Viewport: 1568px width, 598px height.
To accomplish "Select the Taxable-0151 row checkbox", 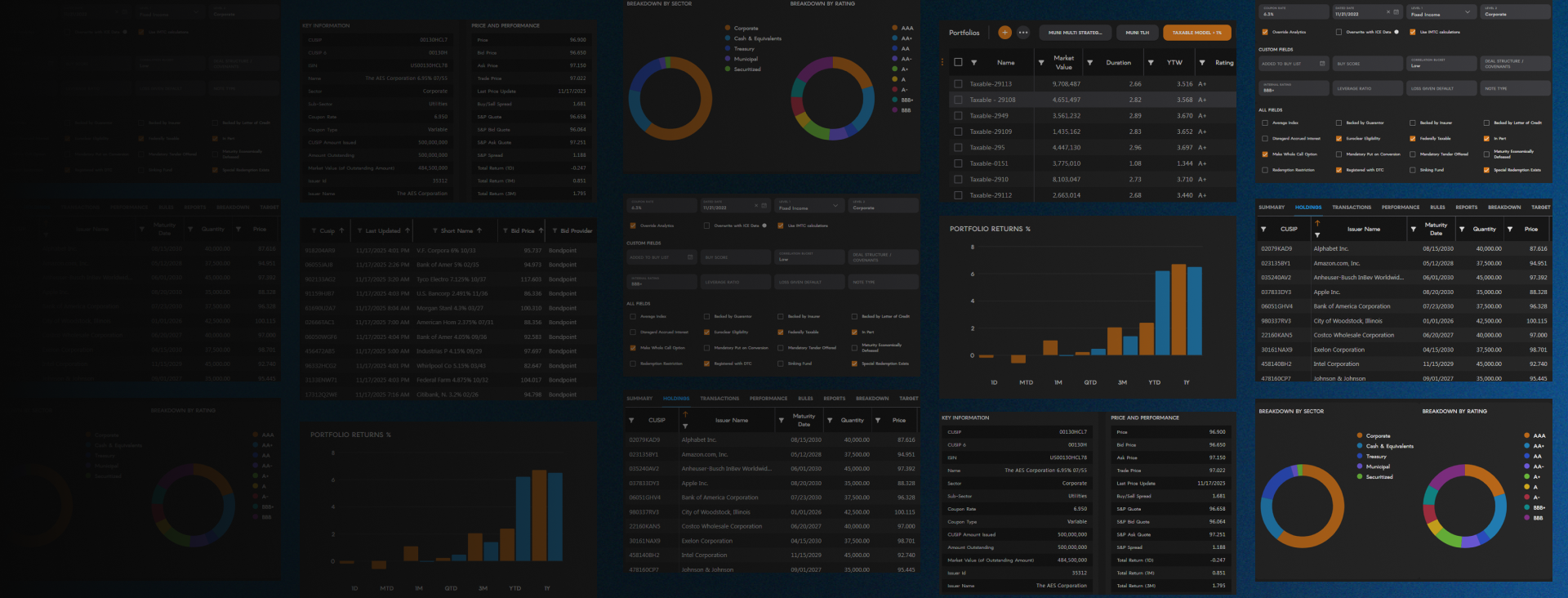I will (958, 163).
